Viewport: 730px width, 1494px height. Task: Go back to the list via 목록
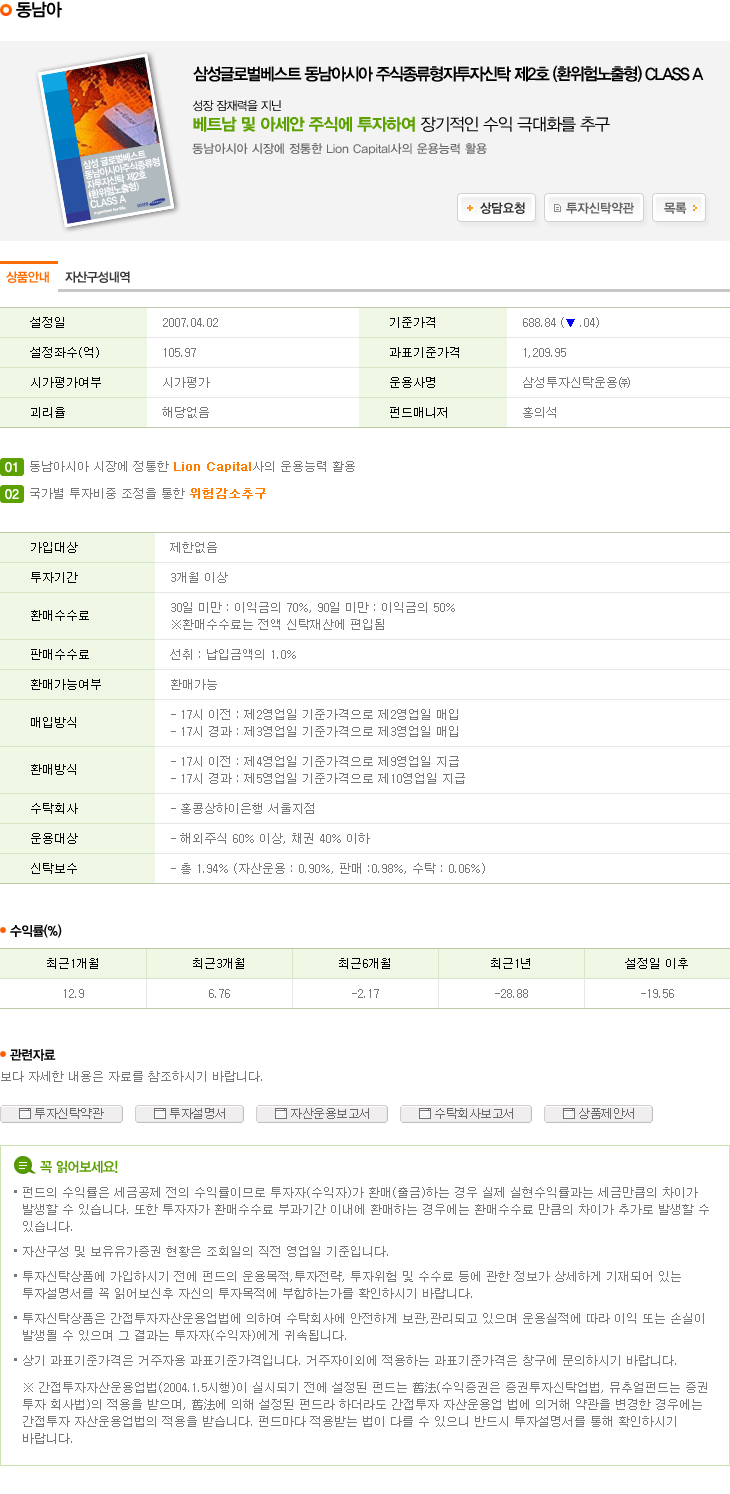[x=679, y=208]
